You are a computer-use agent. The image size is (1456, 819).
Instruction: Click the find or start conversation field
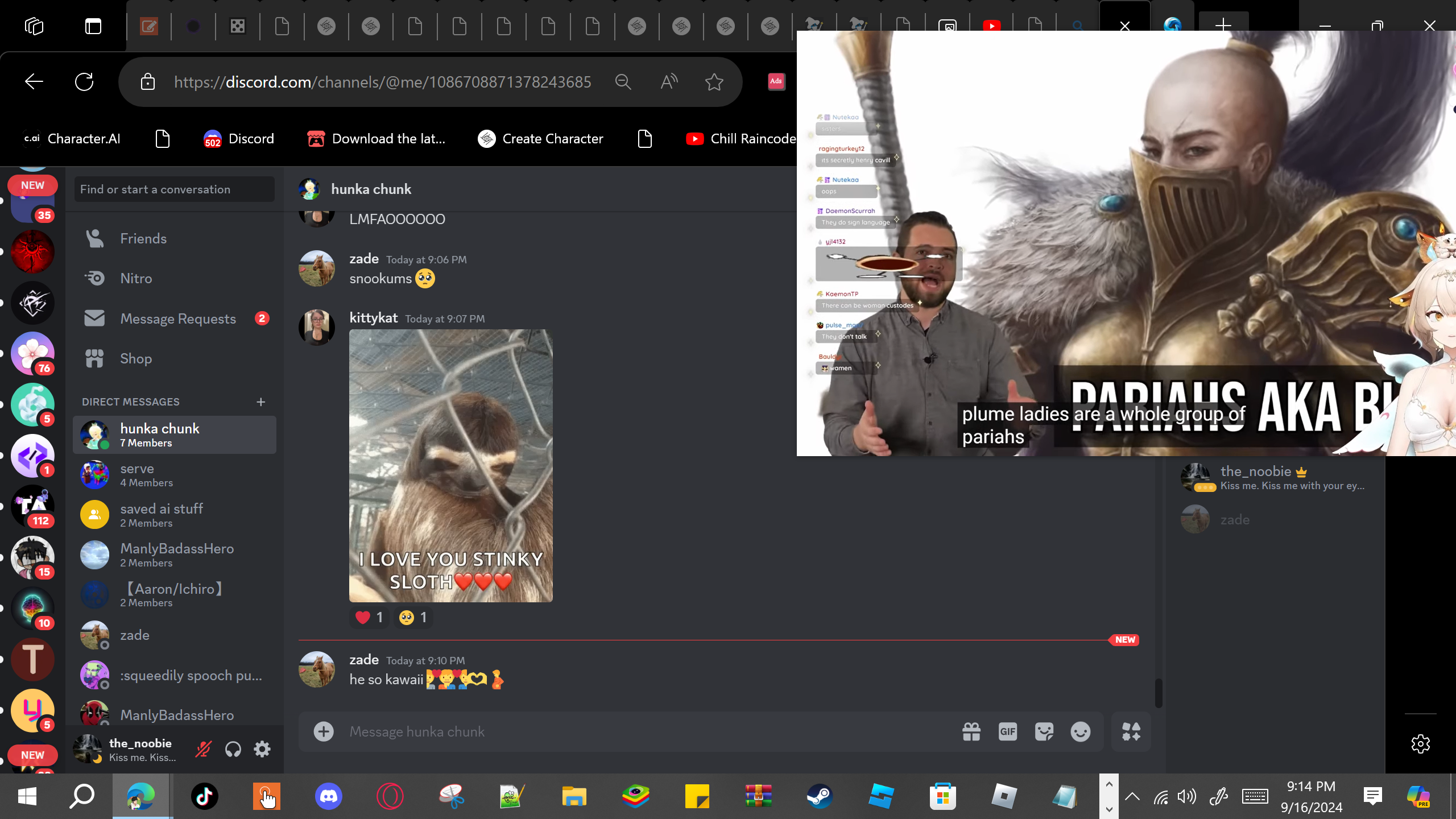pyautogui.click(x=175, y=189)
